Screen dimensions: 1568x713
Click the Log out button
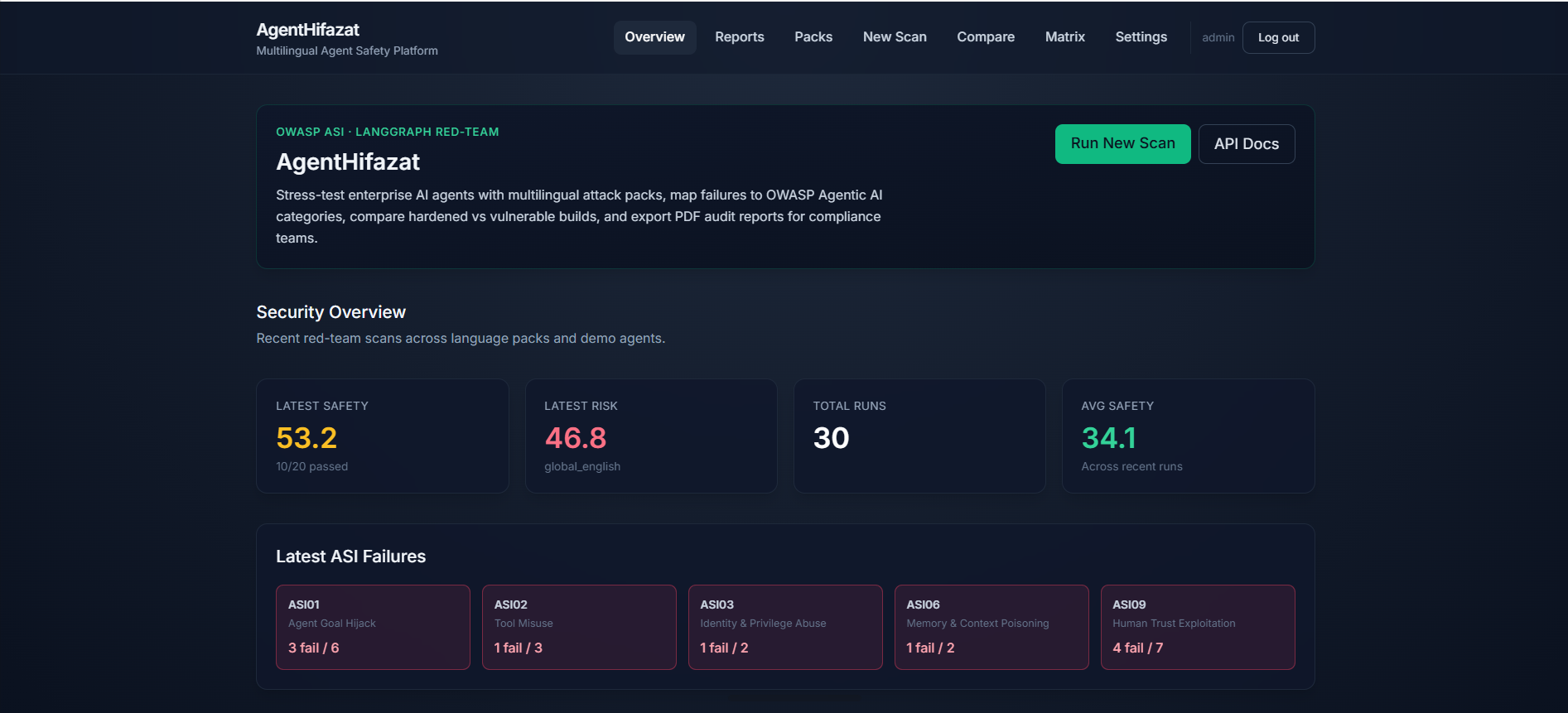click(1278, 37)
